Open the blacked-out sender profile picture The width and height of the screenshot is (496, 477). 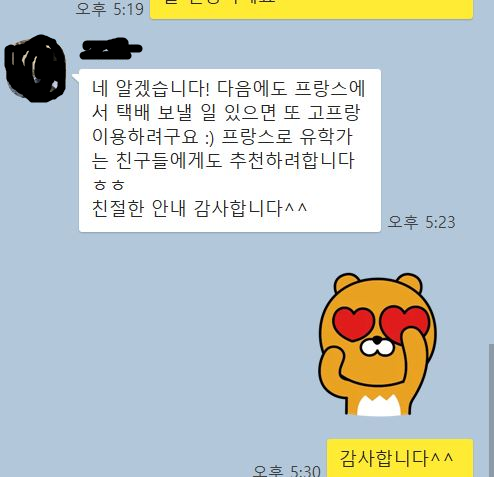point(35,68)
